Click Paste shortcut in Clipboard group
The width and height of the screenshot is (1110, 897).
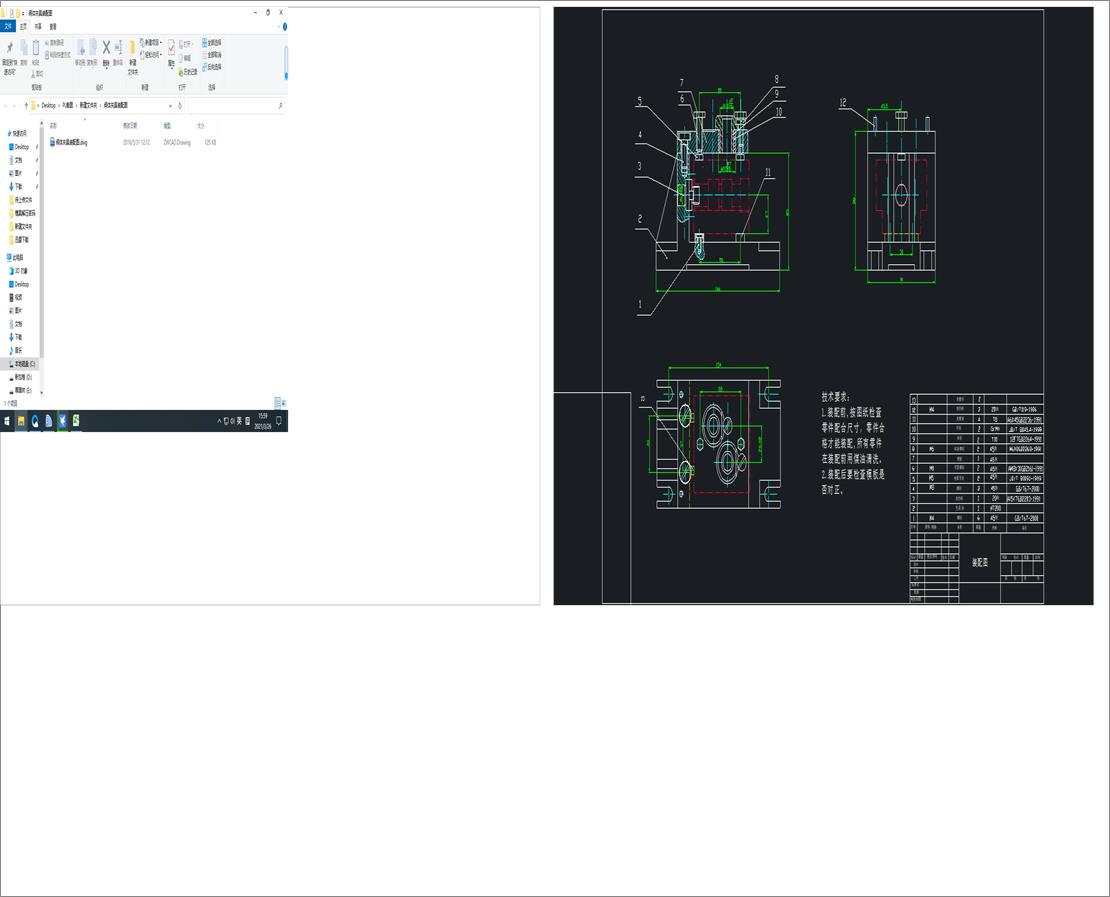click(57, 55)
